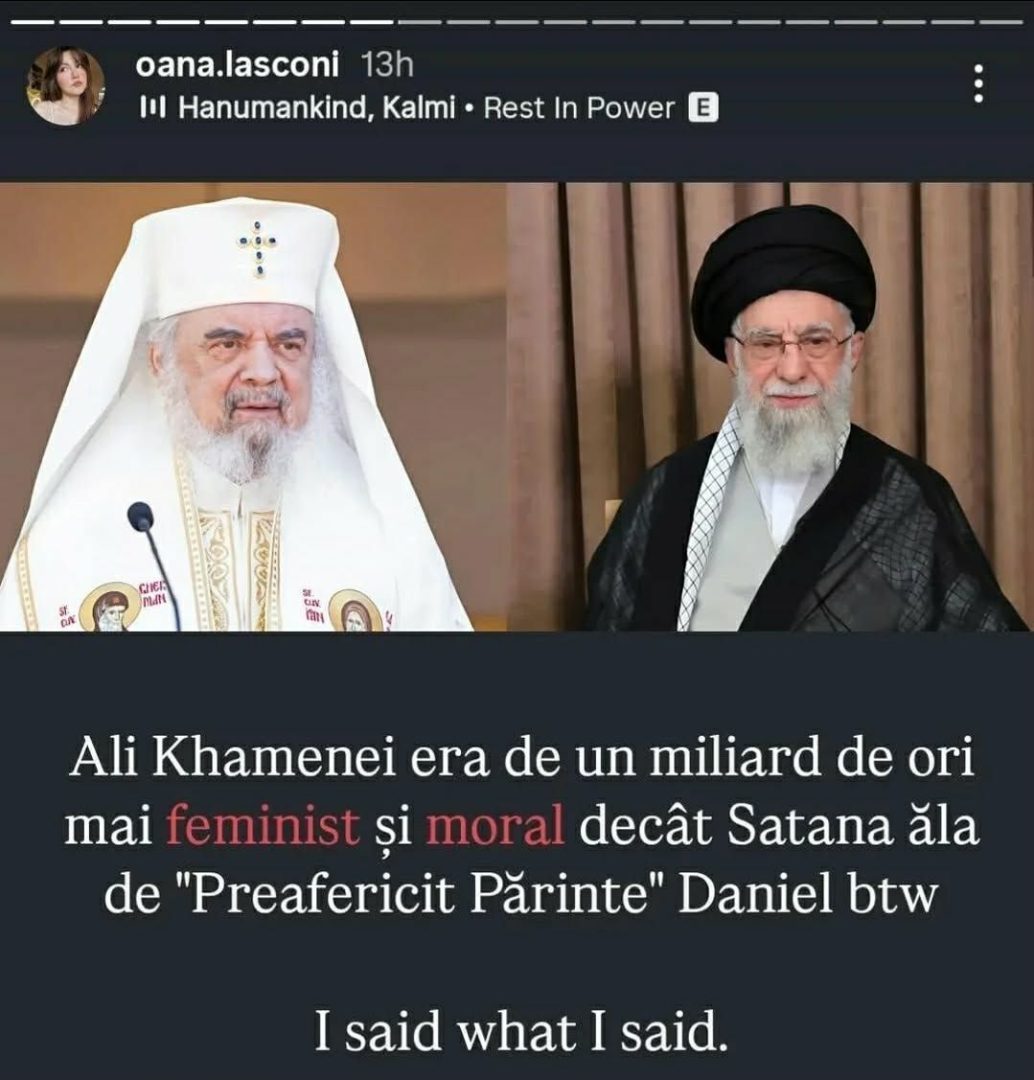Click the red highlighted word feminist

coord(263,827)
